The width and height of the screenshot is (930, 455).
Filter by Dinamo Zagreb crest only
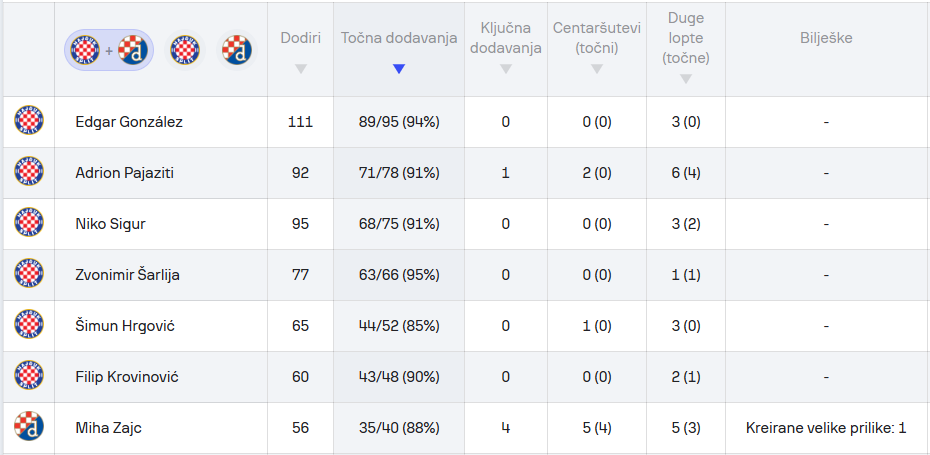236,49
